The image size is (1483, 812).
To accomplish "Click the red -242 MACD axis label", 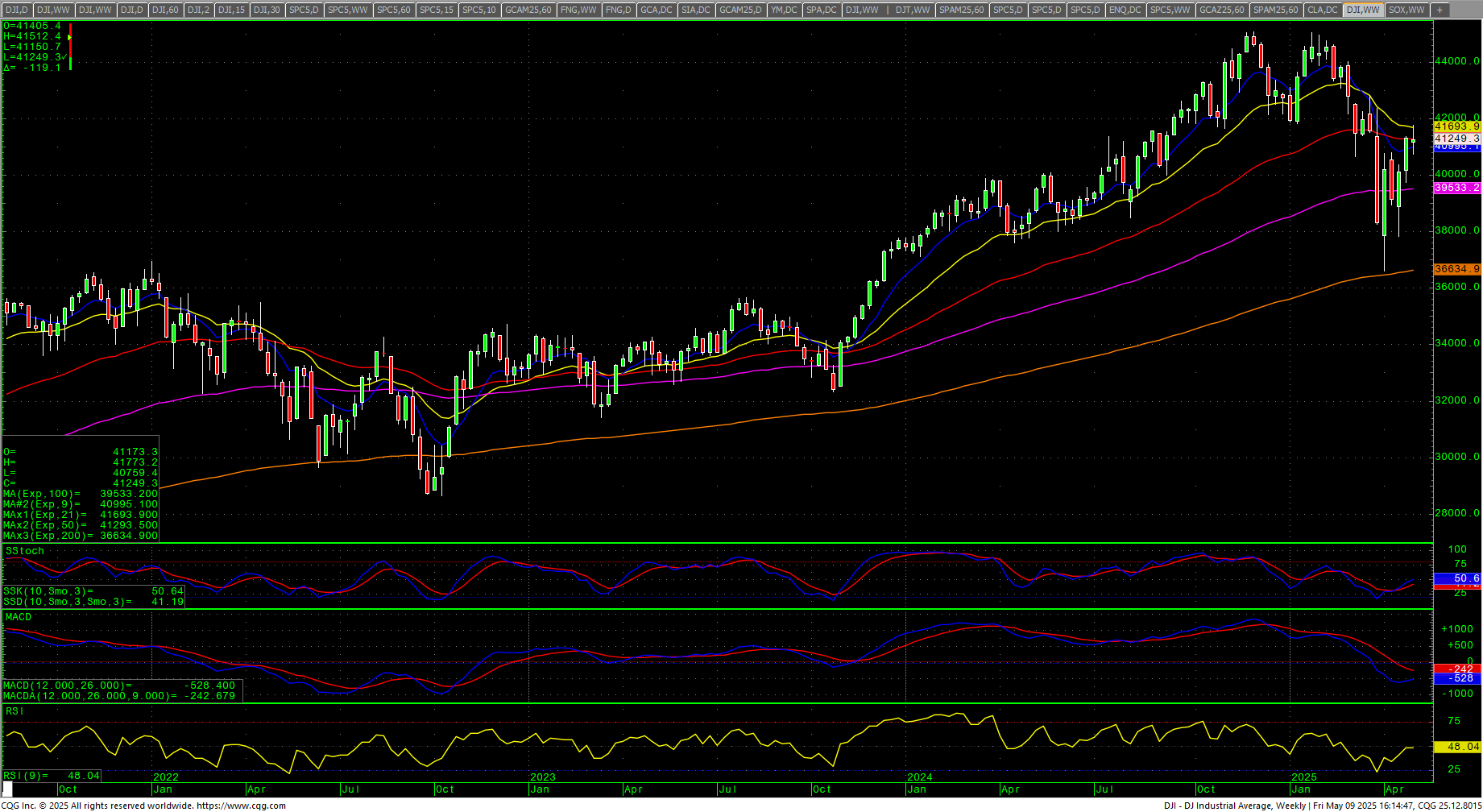I will point(1457,669).
